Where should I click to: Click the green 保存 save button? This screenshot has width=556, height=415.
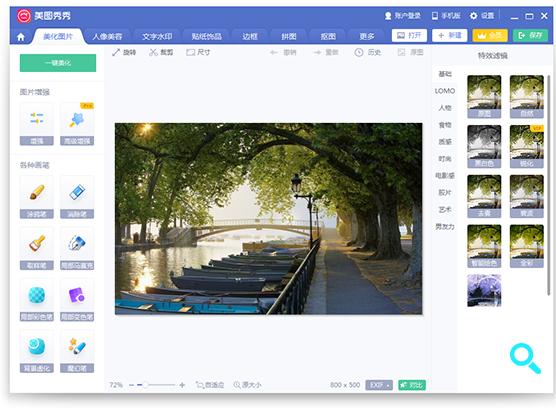tap(530, 35)
